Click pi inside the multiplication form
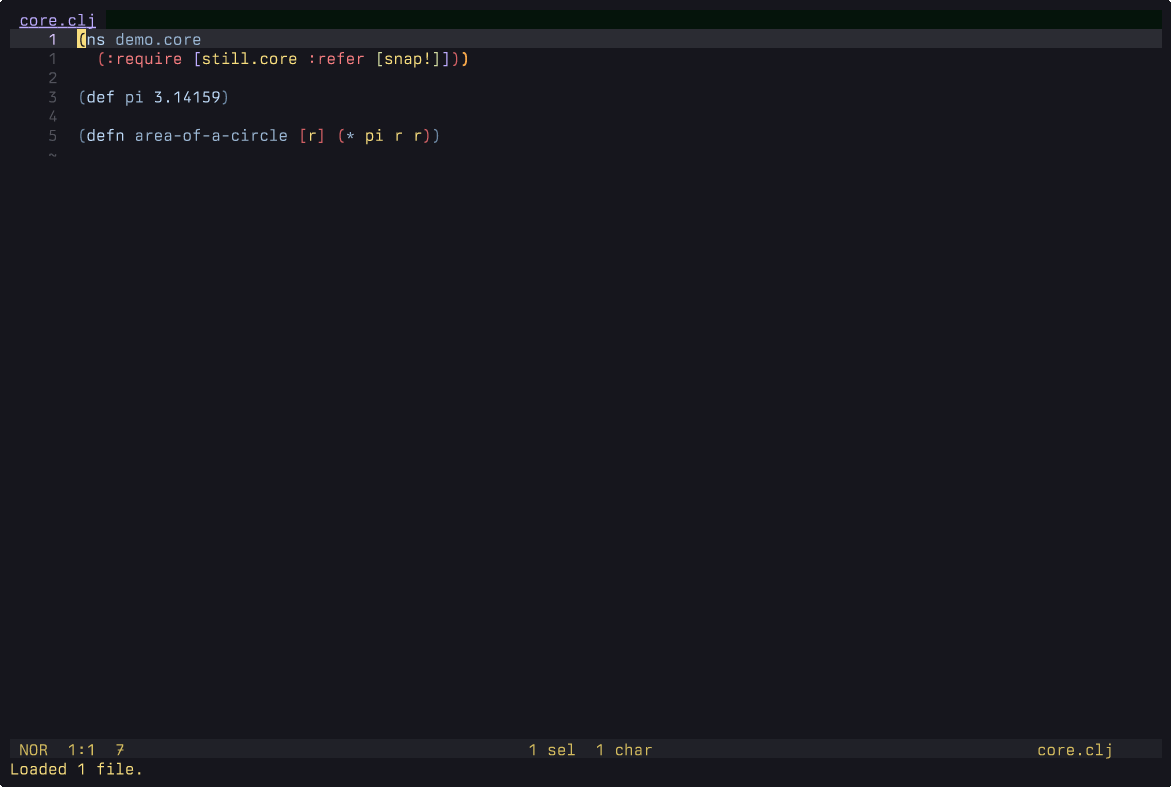 (374, 137)
